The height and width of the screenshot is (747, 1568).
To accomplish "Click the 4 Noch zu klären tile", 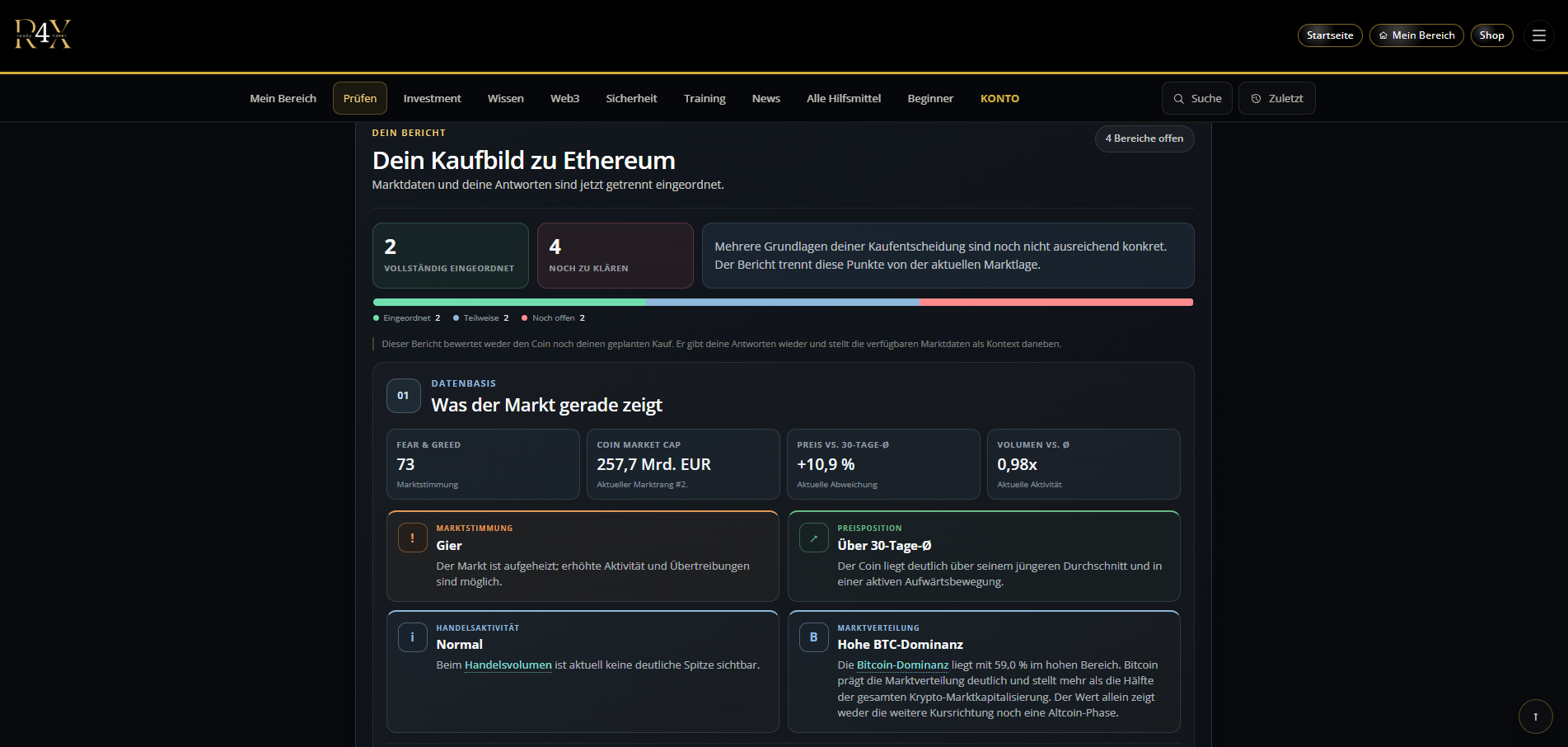I will click(x=615, y=256).
